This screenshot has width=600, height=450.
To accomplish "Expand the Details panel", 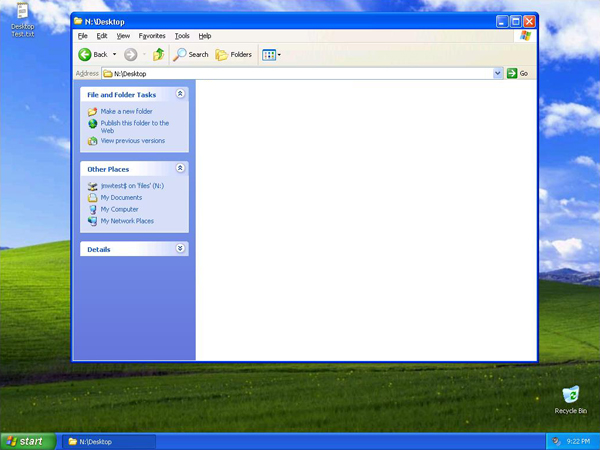I will coord(180,249).
